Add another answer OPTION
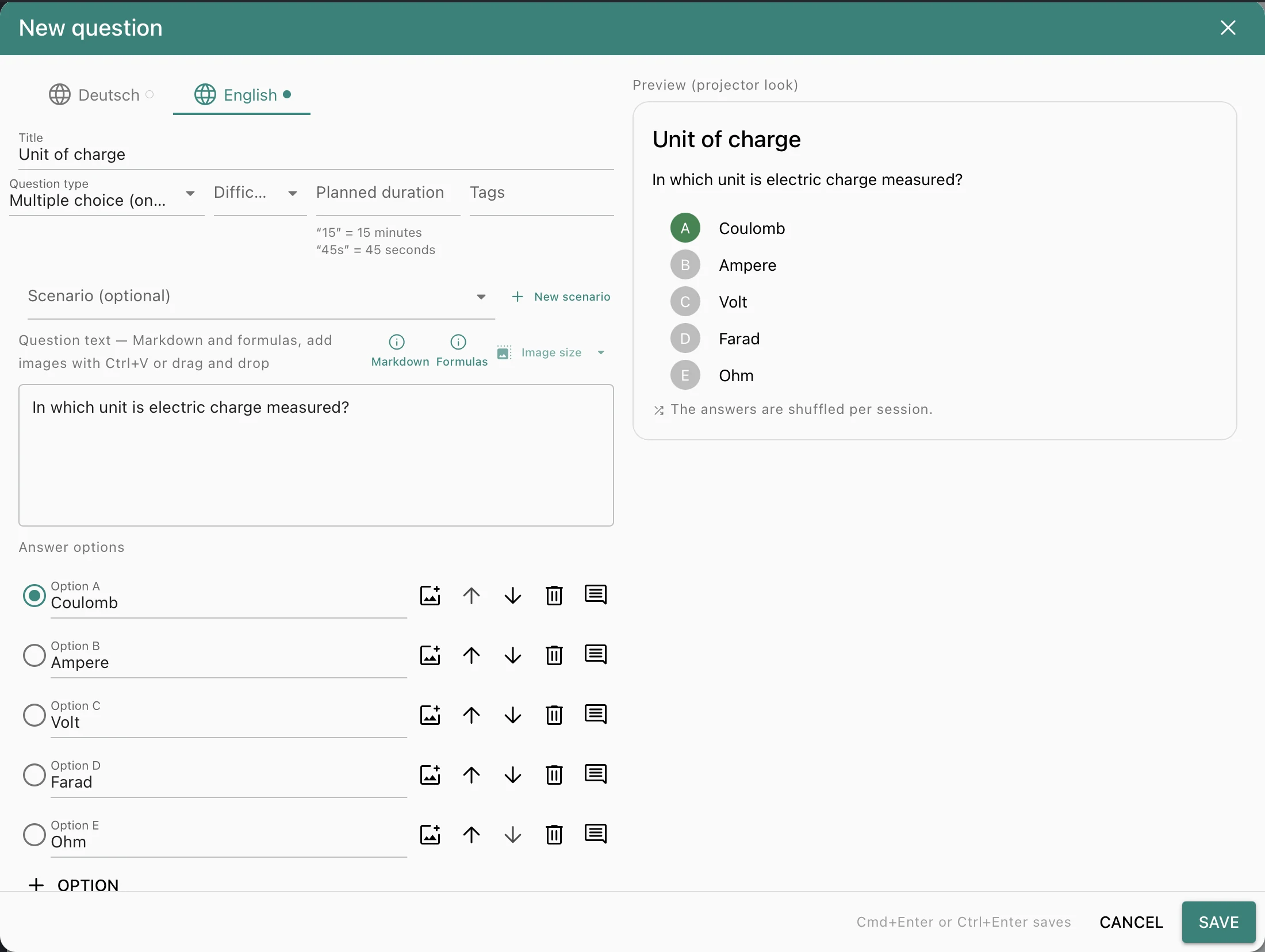The height and width of the screenshot is (952, 1265). pyautogui.click(x=74, y=884)
